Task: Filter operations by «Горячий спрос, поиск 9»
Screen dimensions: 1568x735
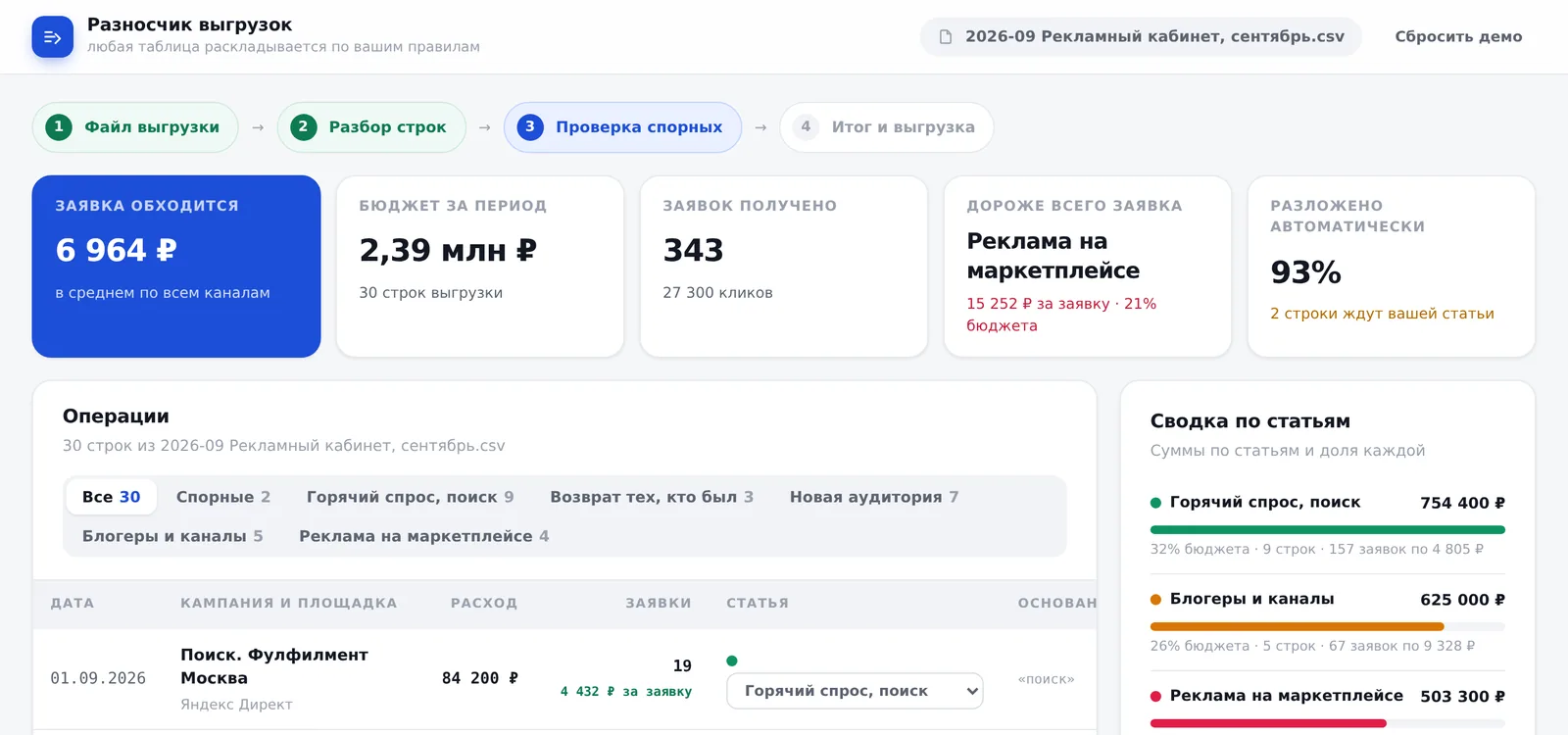Action: [x=411, y=497]
